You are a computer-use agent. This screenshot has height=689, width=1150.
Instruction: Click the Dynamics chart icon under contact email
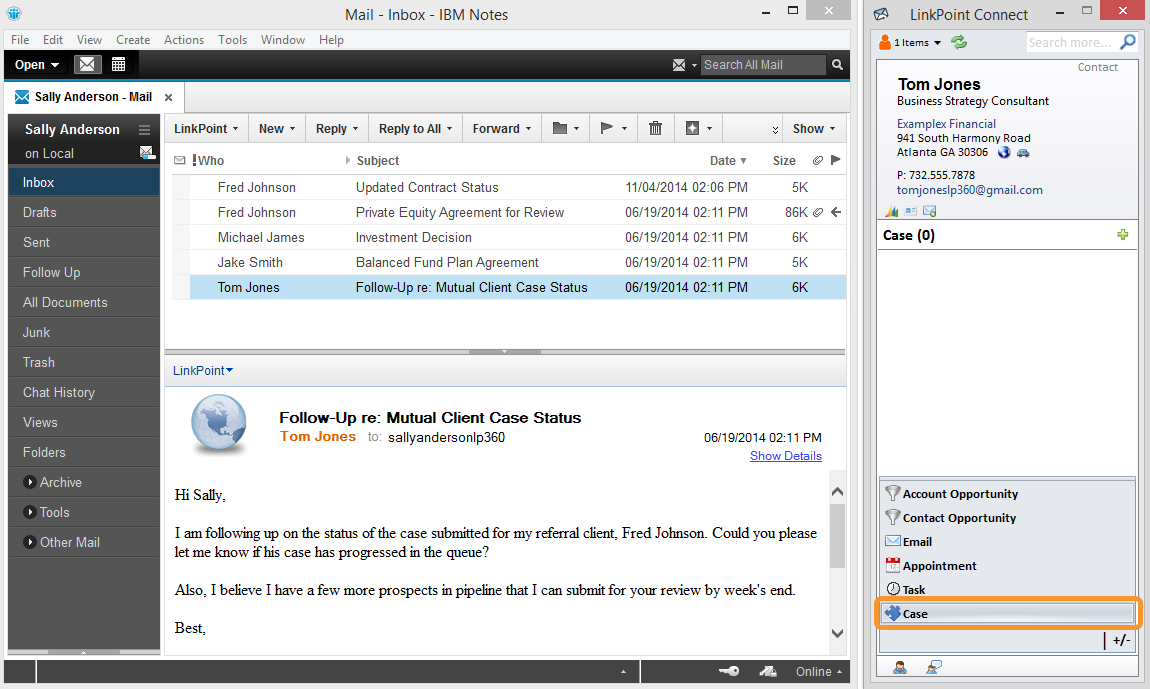tap(891, 211)
